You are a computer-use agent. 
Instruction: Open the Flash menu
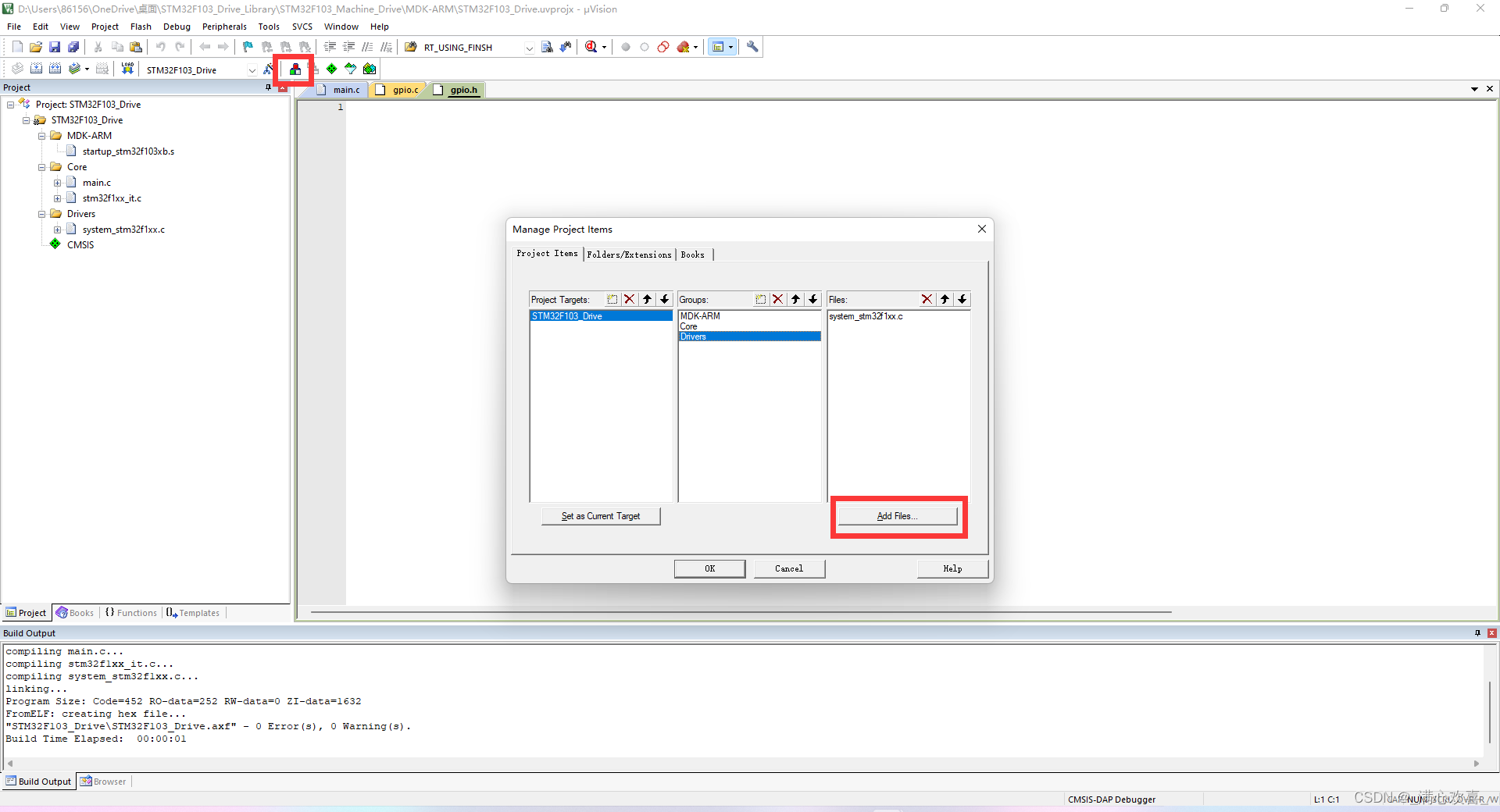[141, 27]
